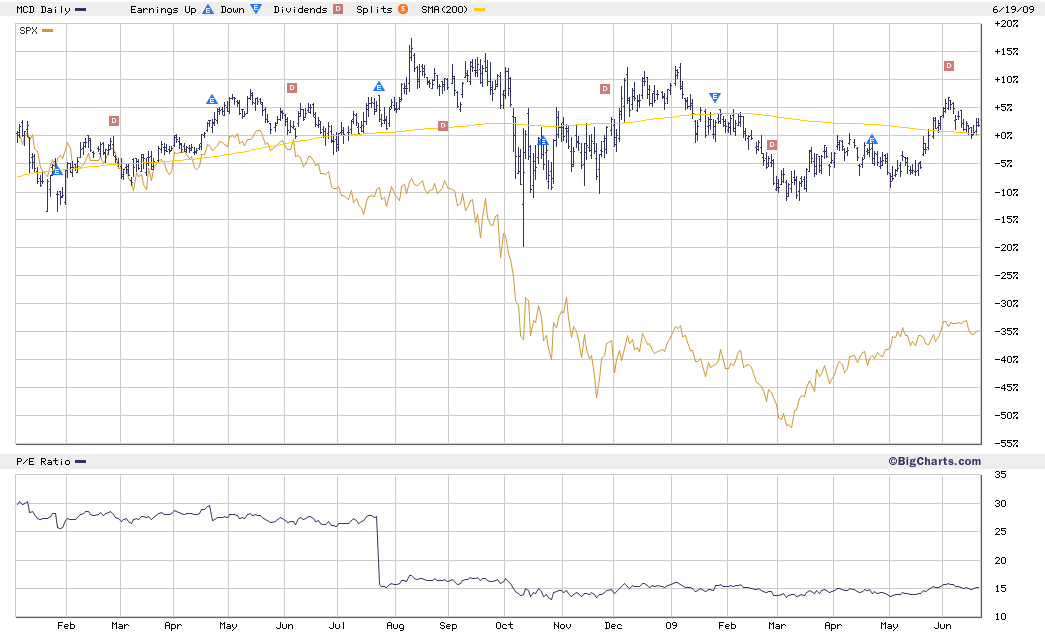Select the dividend marker in late November 2008
The image size is (1045, 635).
coord(605,89)
